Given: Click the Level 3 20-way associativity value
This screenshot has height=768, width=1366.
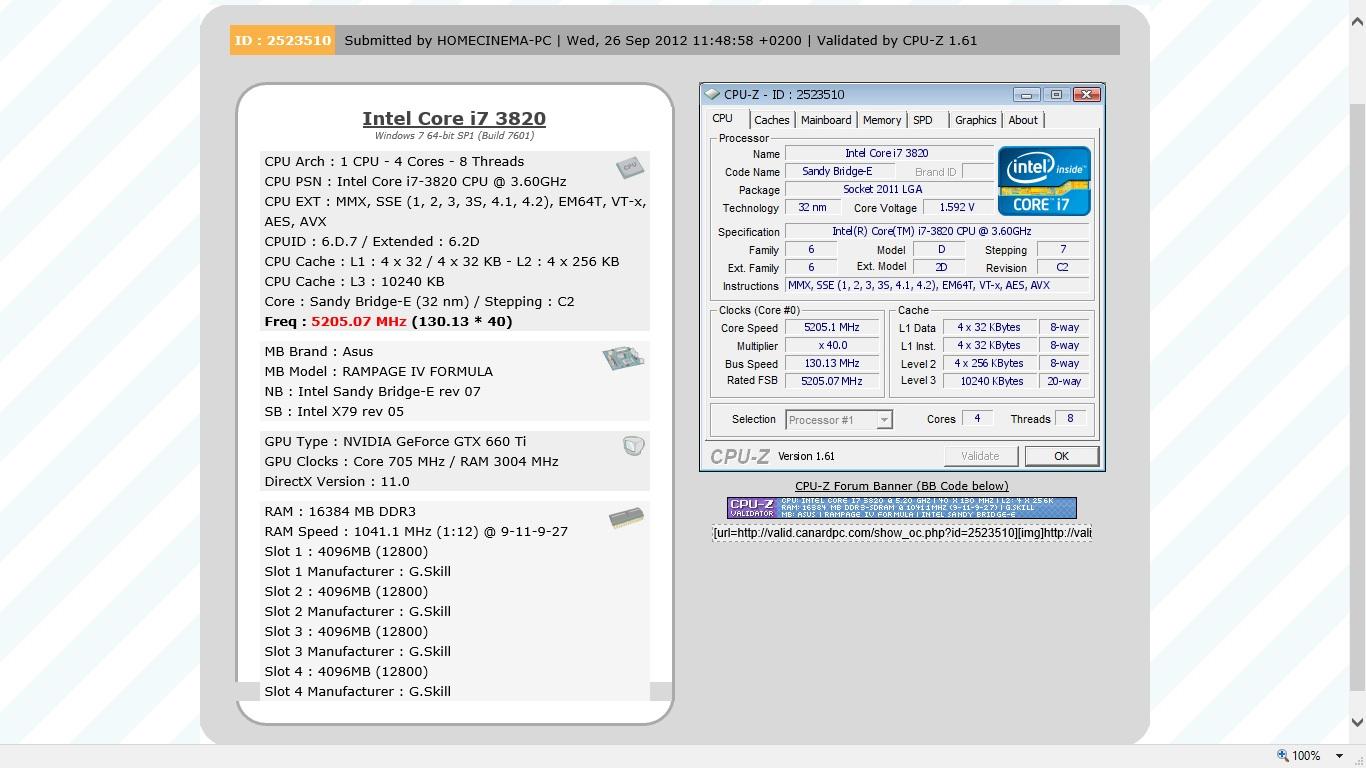Looking at the screenshot, I should 1064,381.
